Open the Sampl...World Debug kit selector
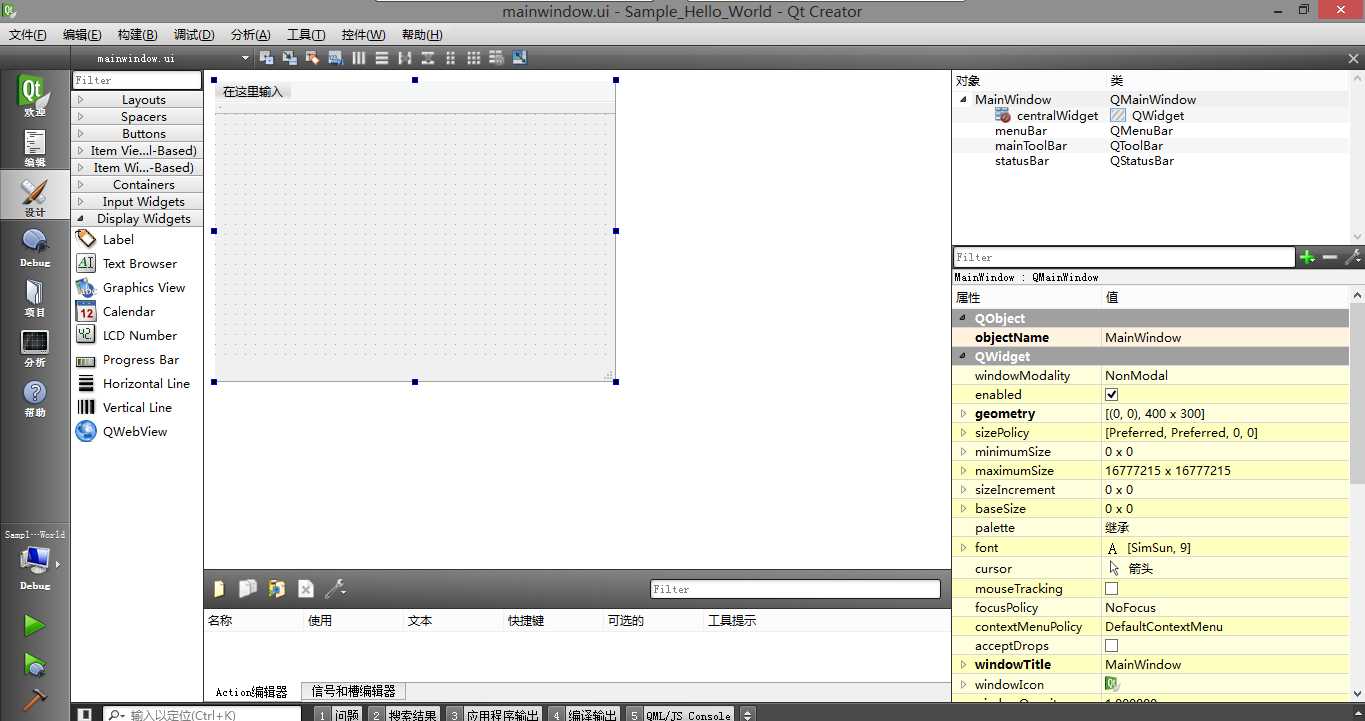The image size is (1365, 721). coord(35,560)
